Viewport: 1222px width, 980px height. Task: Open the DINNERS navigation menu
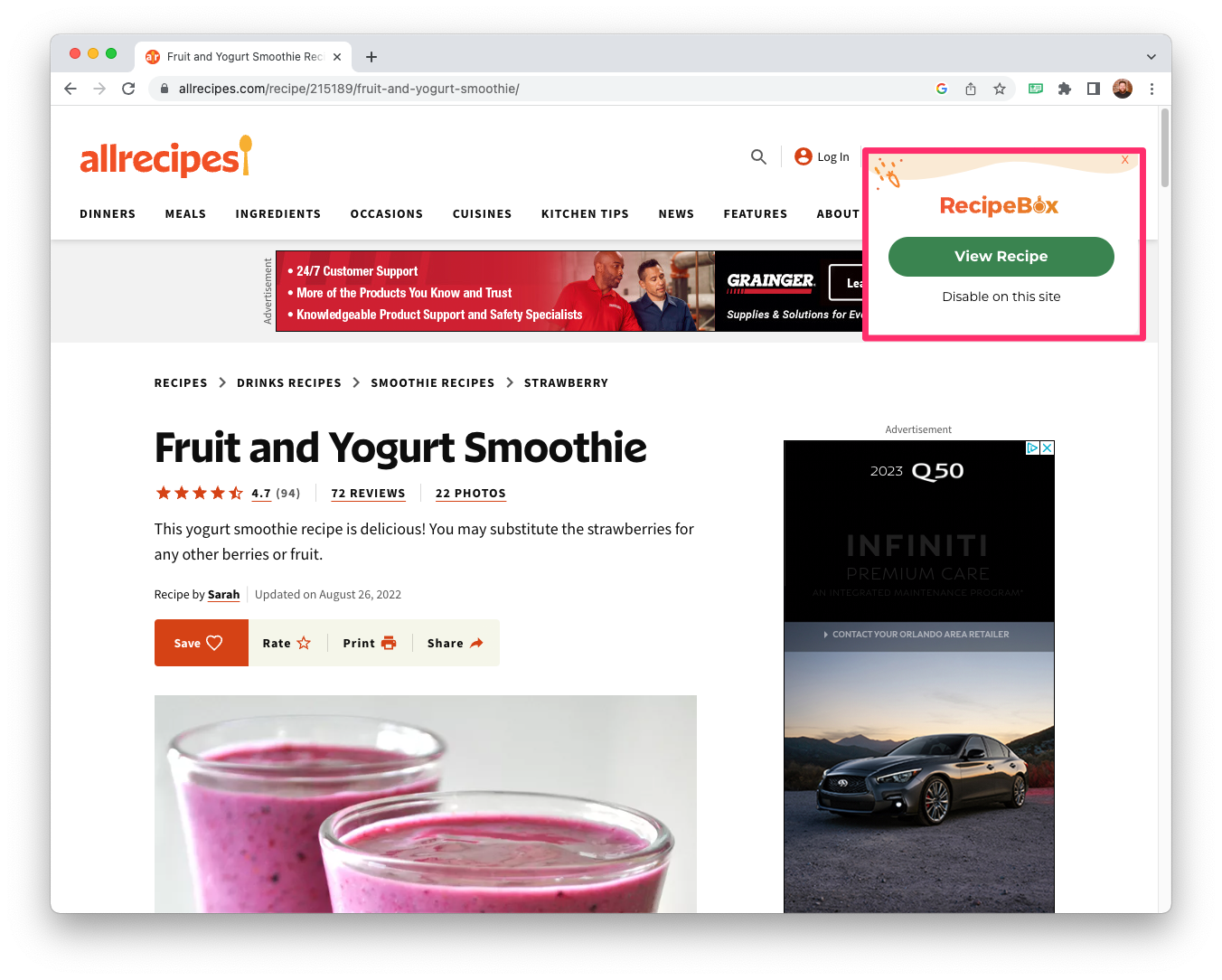(x=108, y=214)
